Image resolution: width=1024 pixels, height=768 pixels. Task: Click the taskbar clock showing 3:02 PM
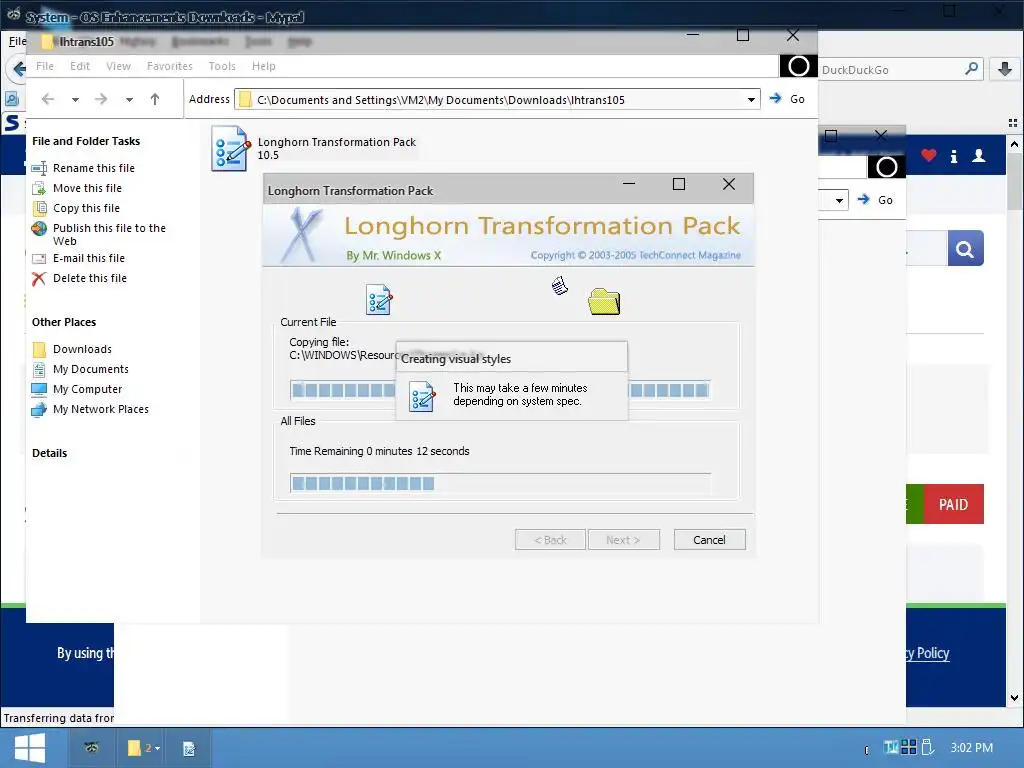tap(972, 748)
